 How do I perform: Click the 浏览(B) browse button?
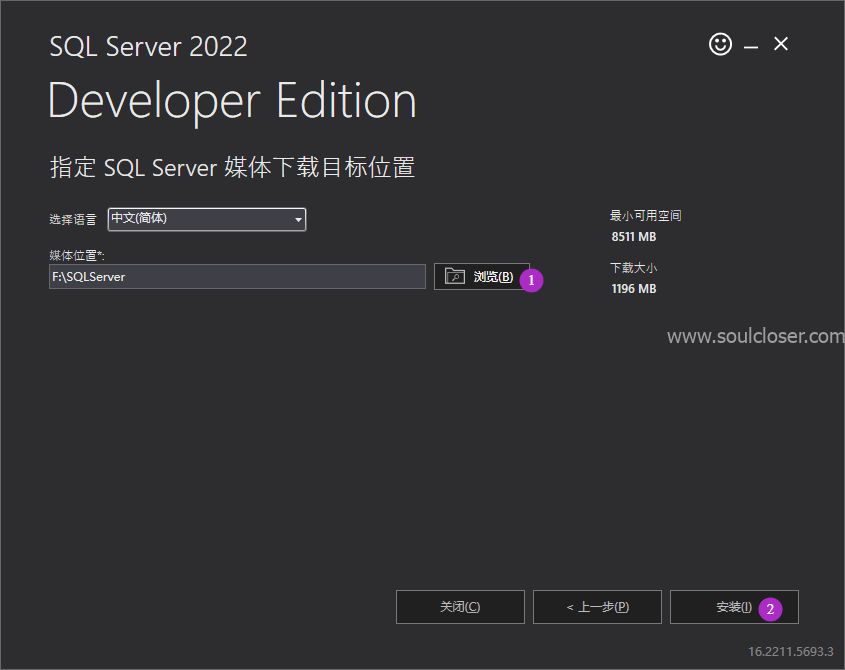[x=482, y=277]
